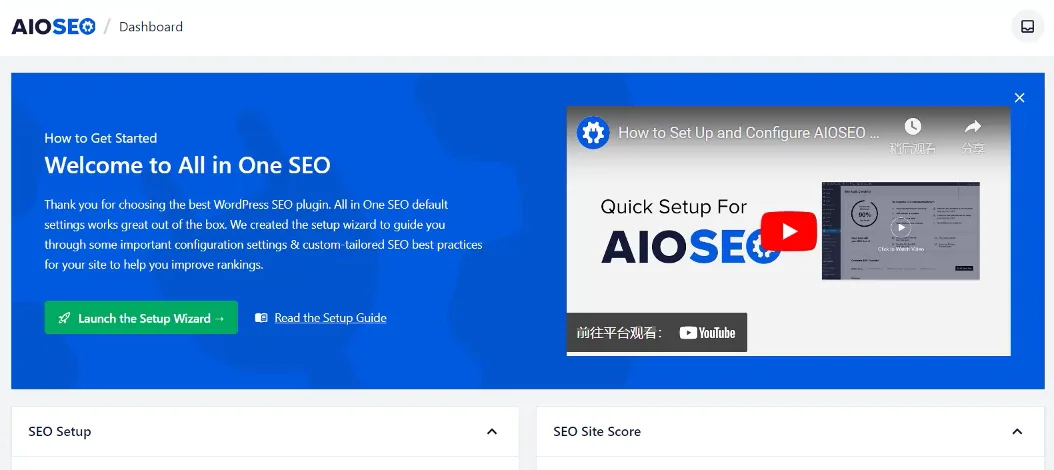Dismiss the welcome banner with X

coord(1019,98)
